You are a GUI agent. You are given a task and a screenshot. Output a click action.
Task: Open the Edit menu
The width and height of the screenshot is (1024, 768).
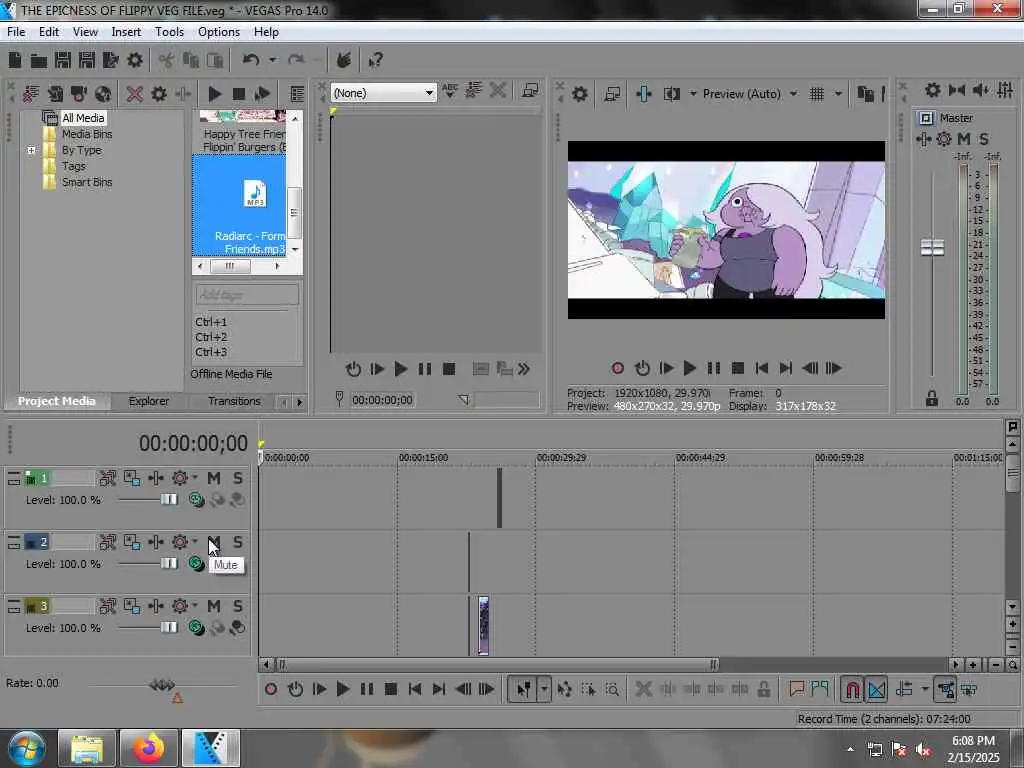(48, 32)
